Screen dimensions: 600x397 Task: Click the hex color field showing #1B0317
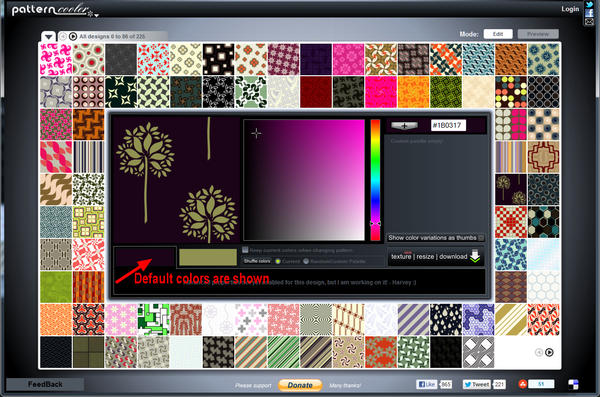(448, 125)
